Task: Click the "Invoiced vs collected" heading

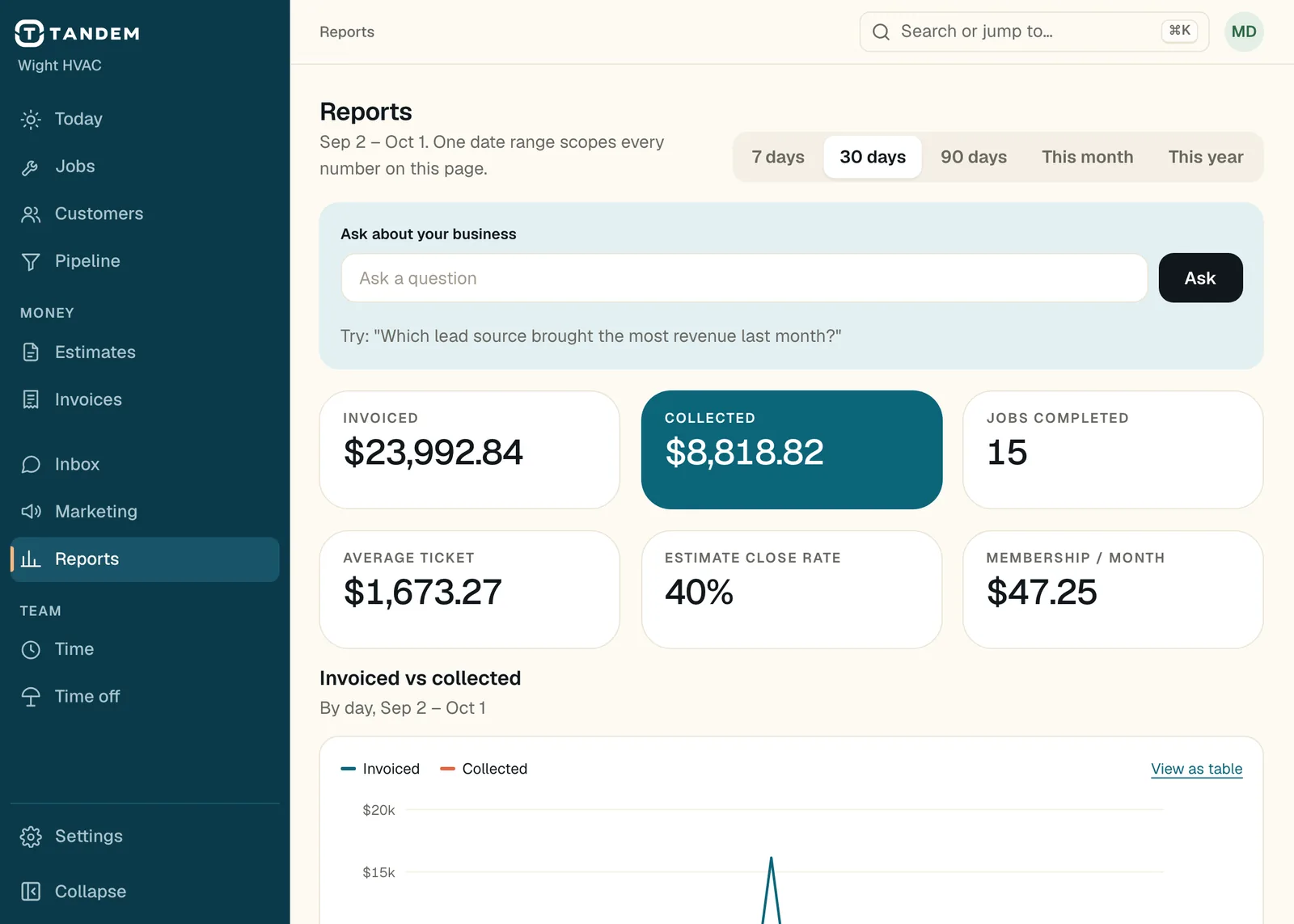Action: [x=420, y=678]
